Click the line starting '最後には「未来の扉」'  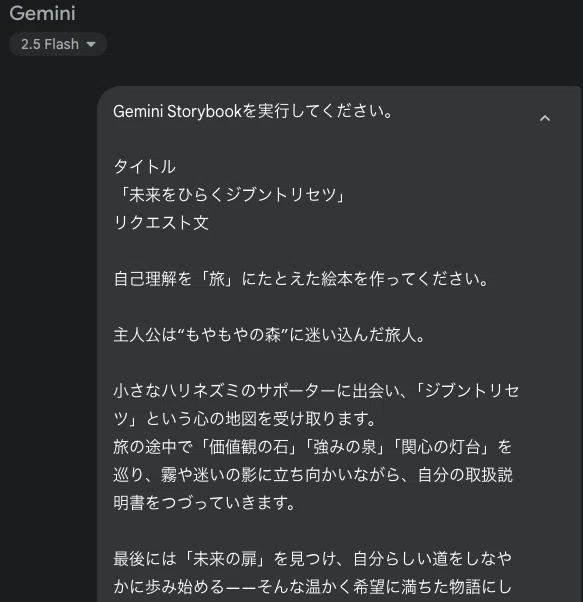313,559
